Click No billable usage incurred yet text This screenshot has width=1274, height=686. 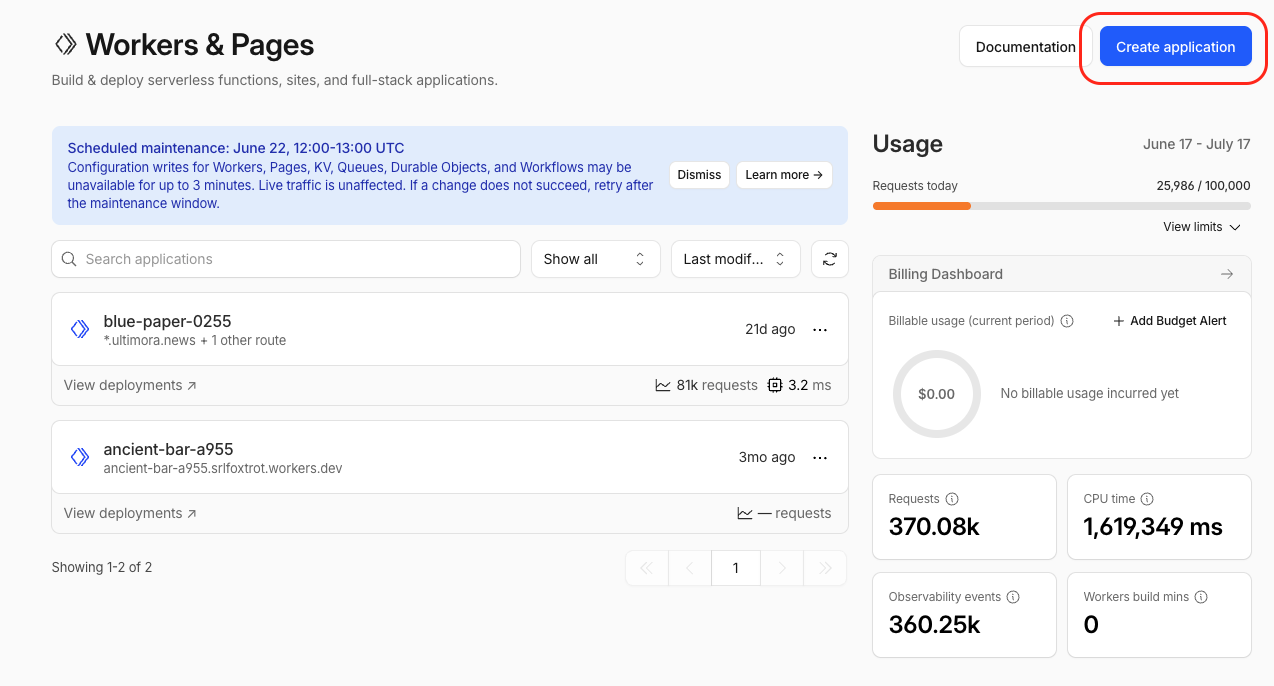tap(1090, 394)
